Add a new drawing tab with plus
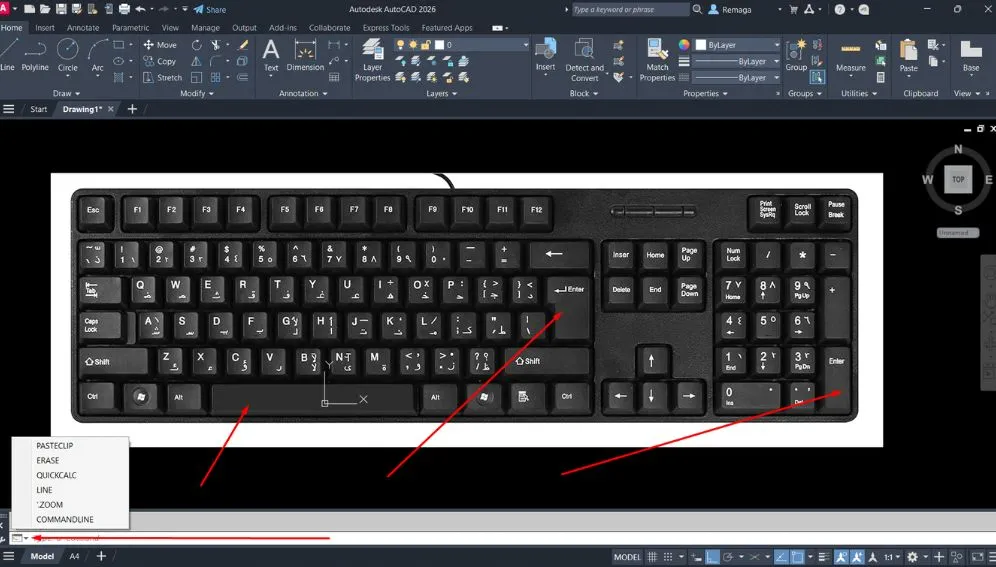The height and width of the screenshot is (567, 996). pos(132,109)
